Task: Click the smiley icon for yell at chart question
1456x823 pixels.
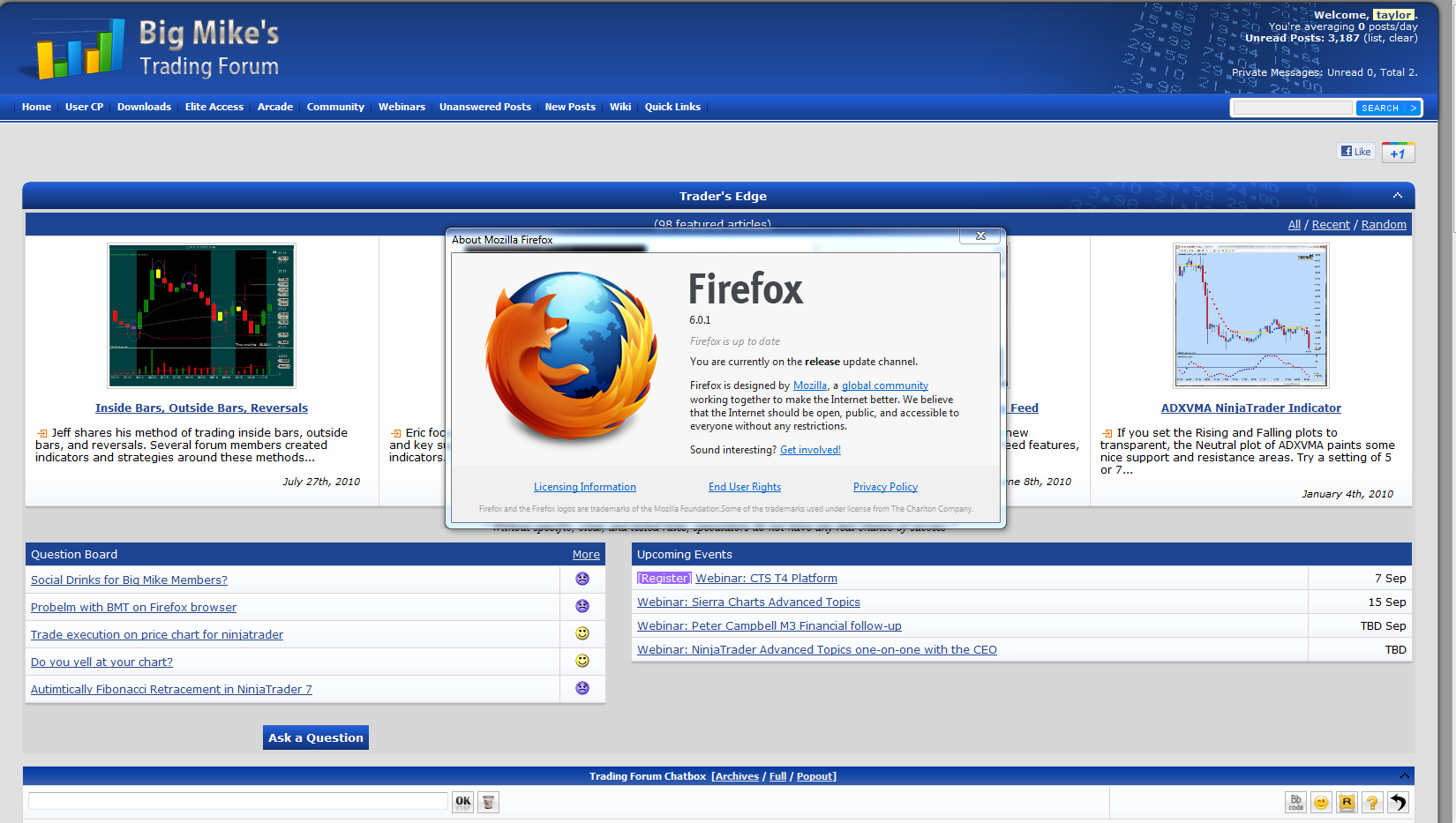Action: 582,661
